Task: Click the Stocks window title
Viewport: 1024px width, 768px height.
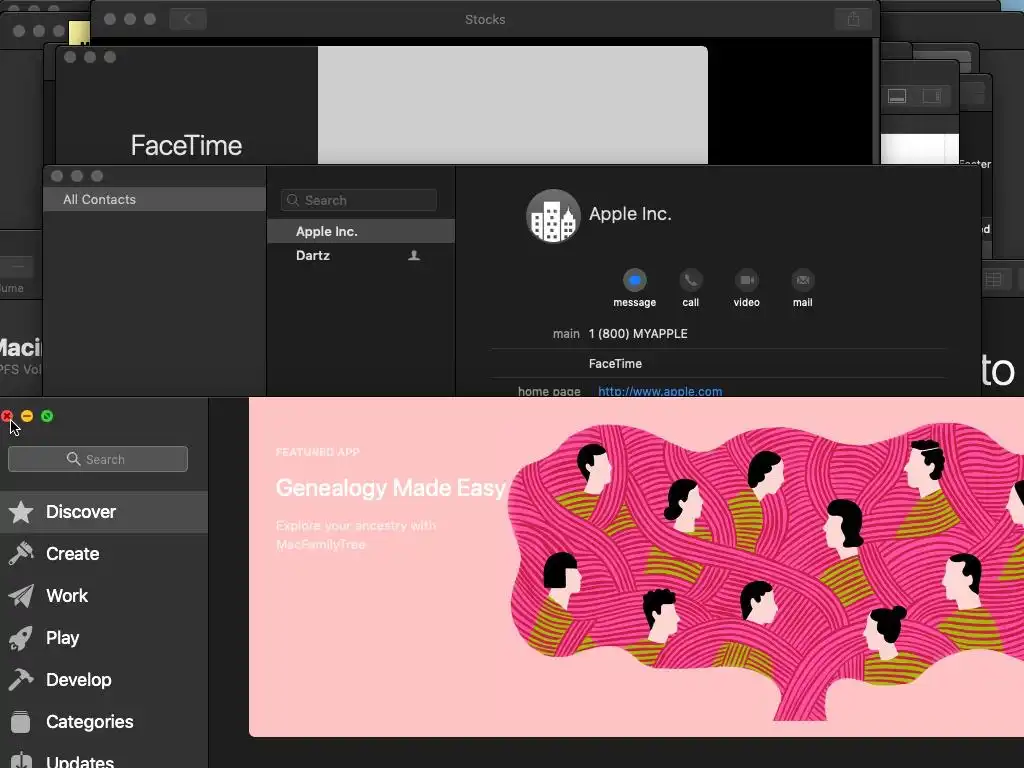Action: [485, 20]
